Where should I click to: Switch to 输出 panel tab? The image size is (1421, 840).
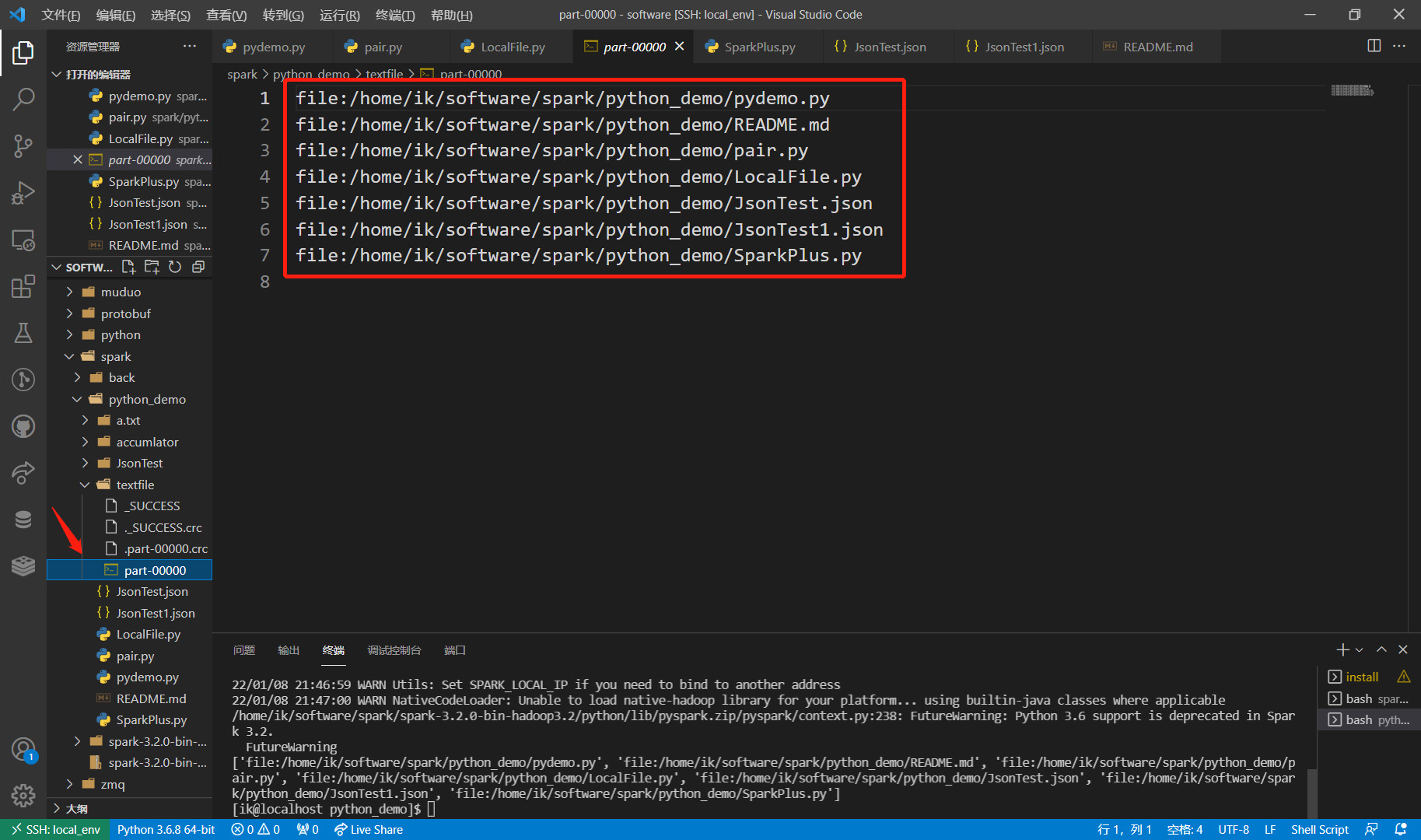point(289,649)
